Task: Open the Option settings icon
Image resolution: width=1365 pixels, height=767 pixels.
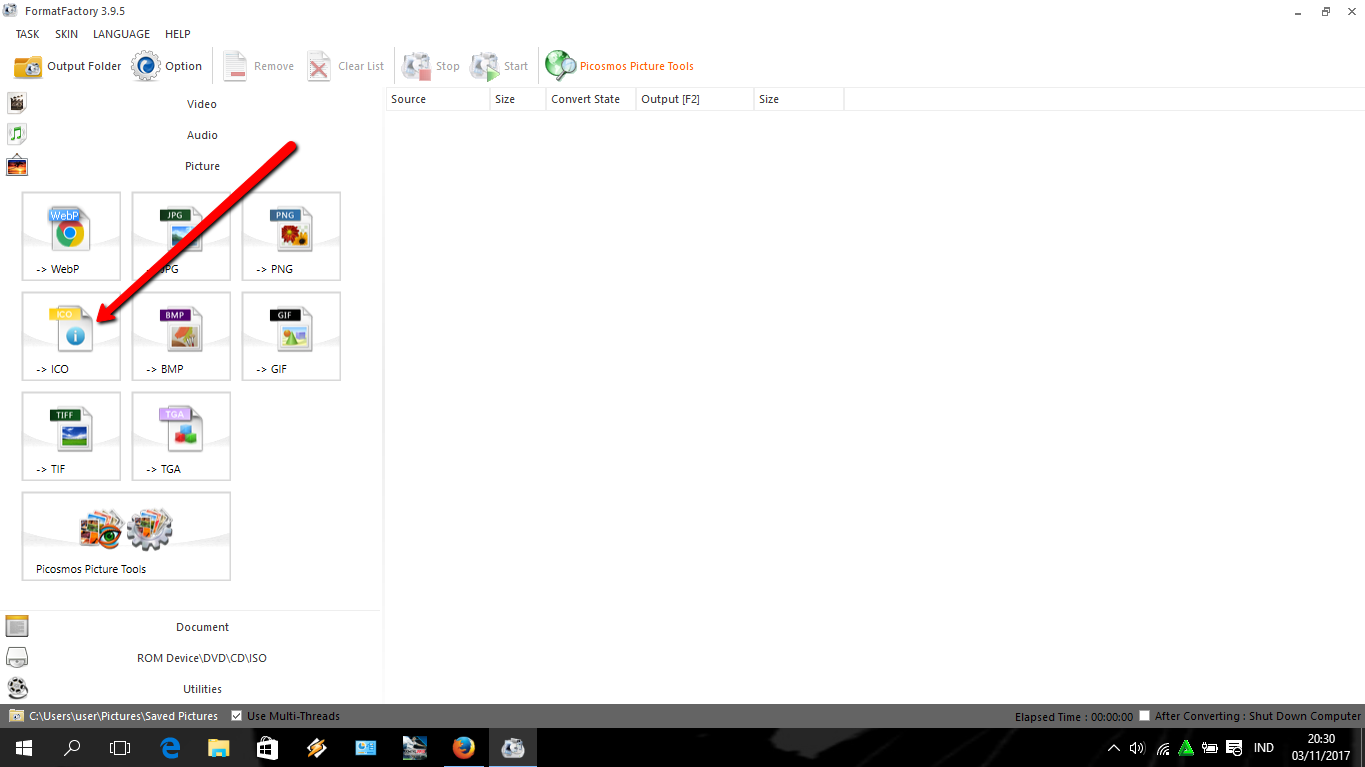Action: 146,65
